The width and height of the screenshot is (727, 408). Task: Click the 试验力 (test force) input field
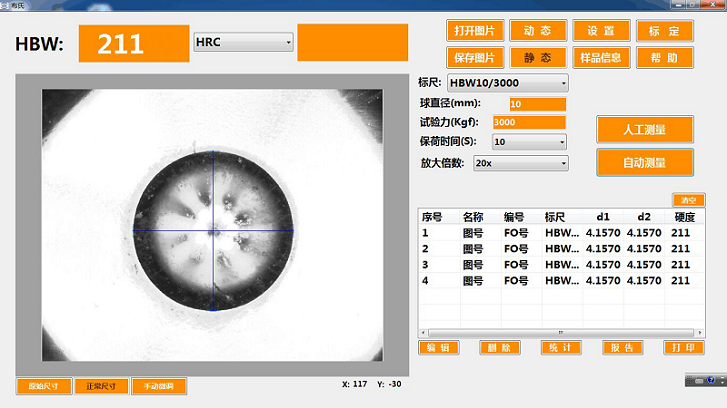click(x=529, y=122)
